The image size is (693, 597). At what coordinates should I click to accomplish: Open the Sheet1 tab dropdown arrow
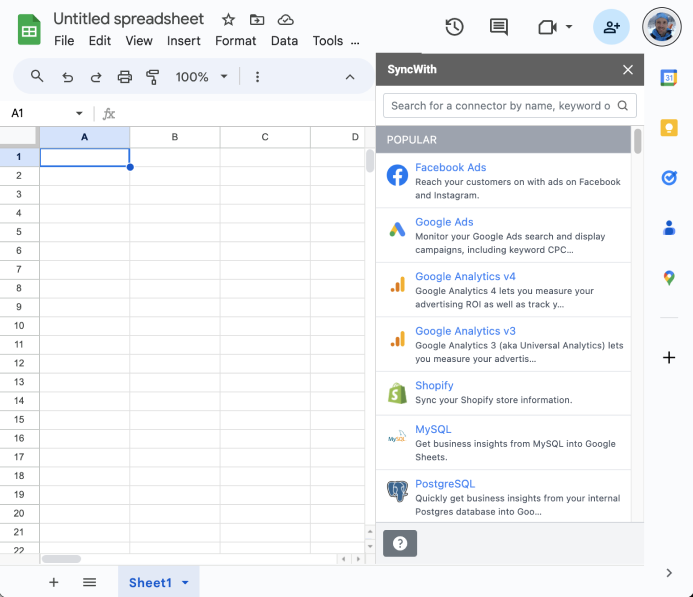pos(185,583)
